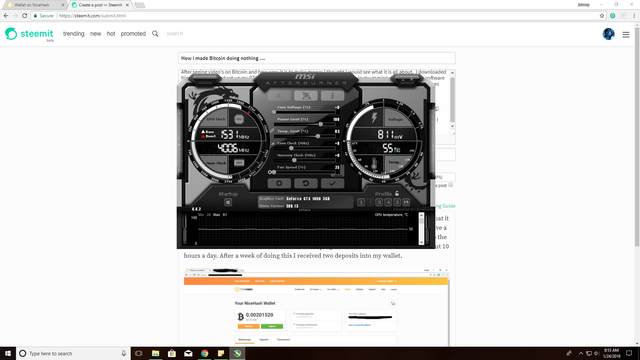This screenshot has width=640, height=360.
Task: Click the green Chrome extension icon
Action: (x=613, y=16)
